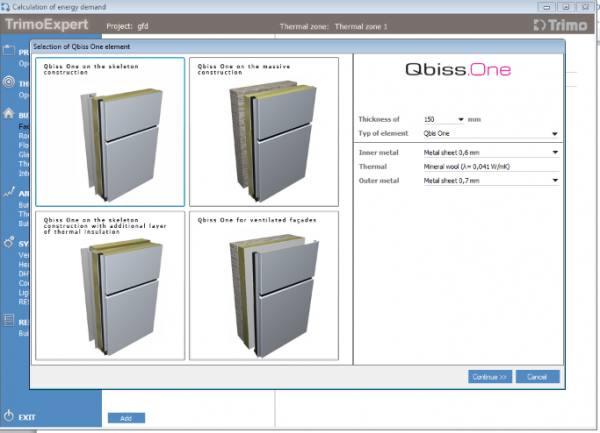
Task: Click the project folder icon in sidebar
Action: coord(9,50)
